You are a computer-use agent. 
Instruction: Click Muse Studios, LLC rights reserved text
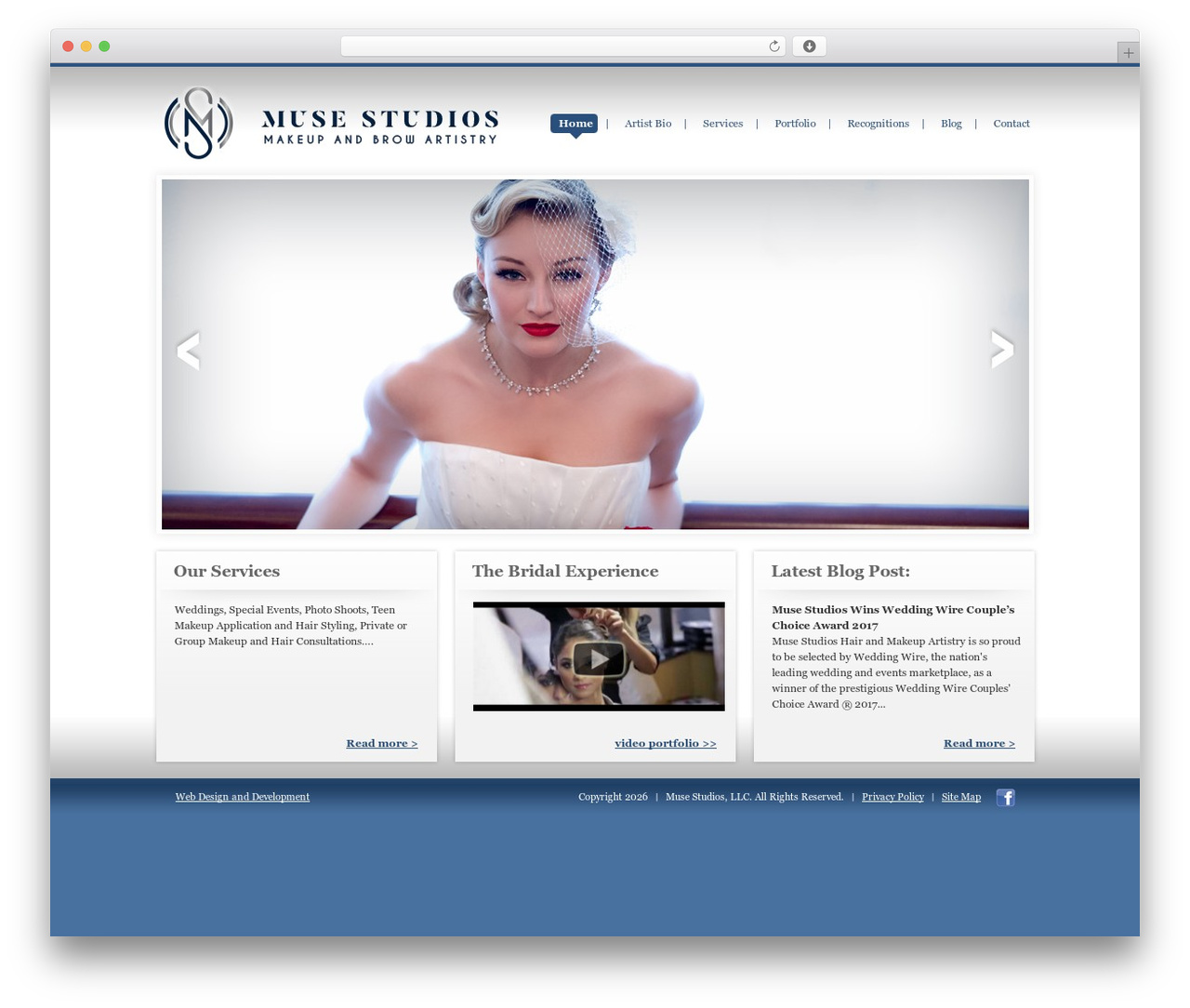(754, 797)
